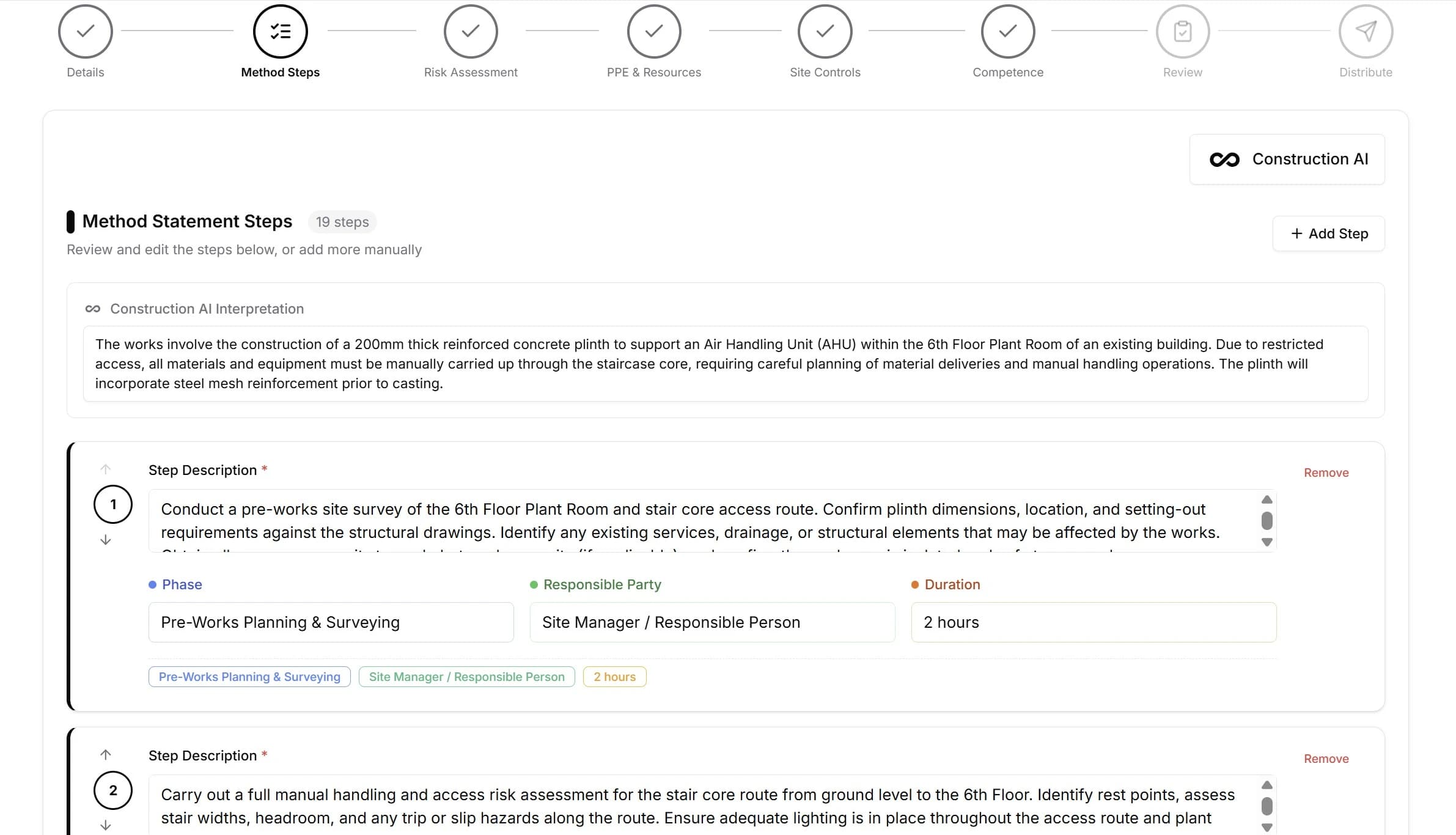The image size is (1456, 835).
Task: Move step 1 down with arrow
Action: 106,540
